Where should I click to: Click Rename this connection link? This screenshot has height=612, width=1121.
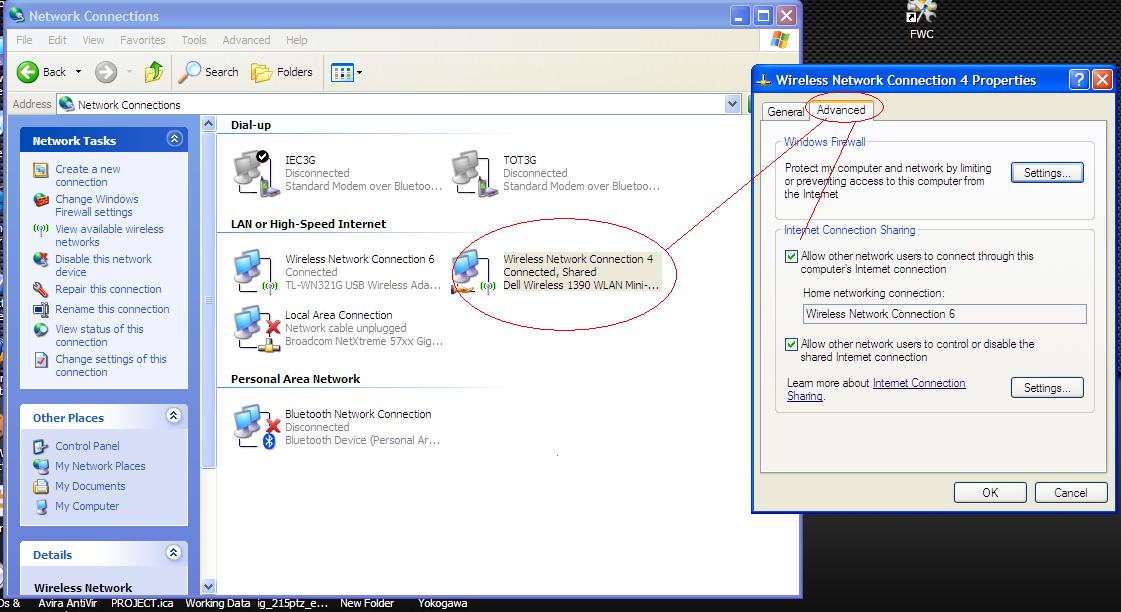(x=112, y=309)
